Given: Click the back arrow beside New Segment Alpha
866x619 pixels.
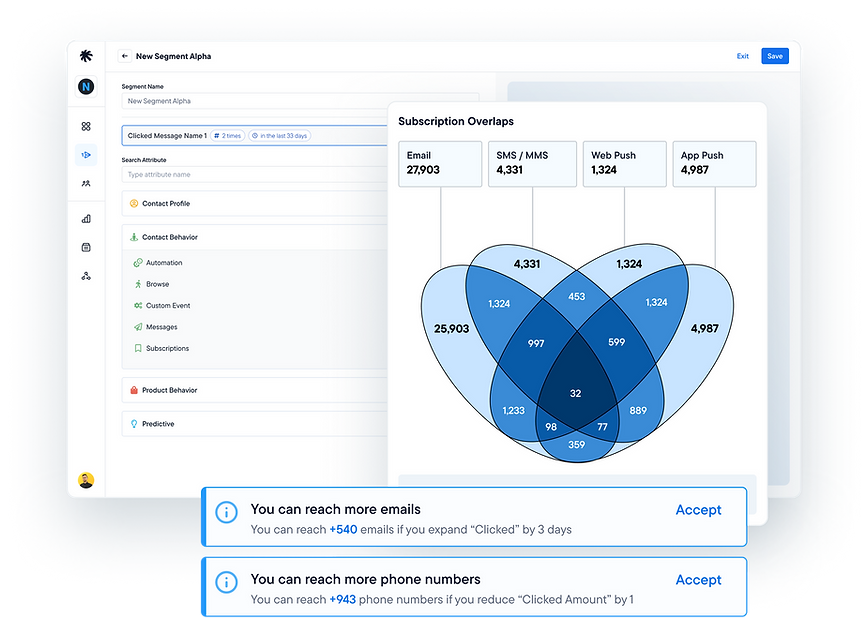Looking at the screenshot, I should (x=122, y=56).
